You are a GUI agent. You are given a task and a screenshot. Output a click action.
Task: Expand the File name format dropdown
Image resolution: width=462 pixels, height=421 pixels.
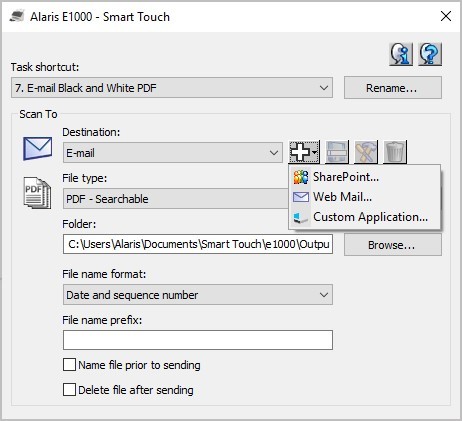198,295
